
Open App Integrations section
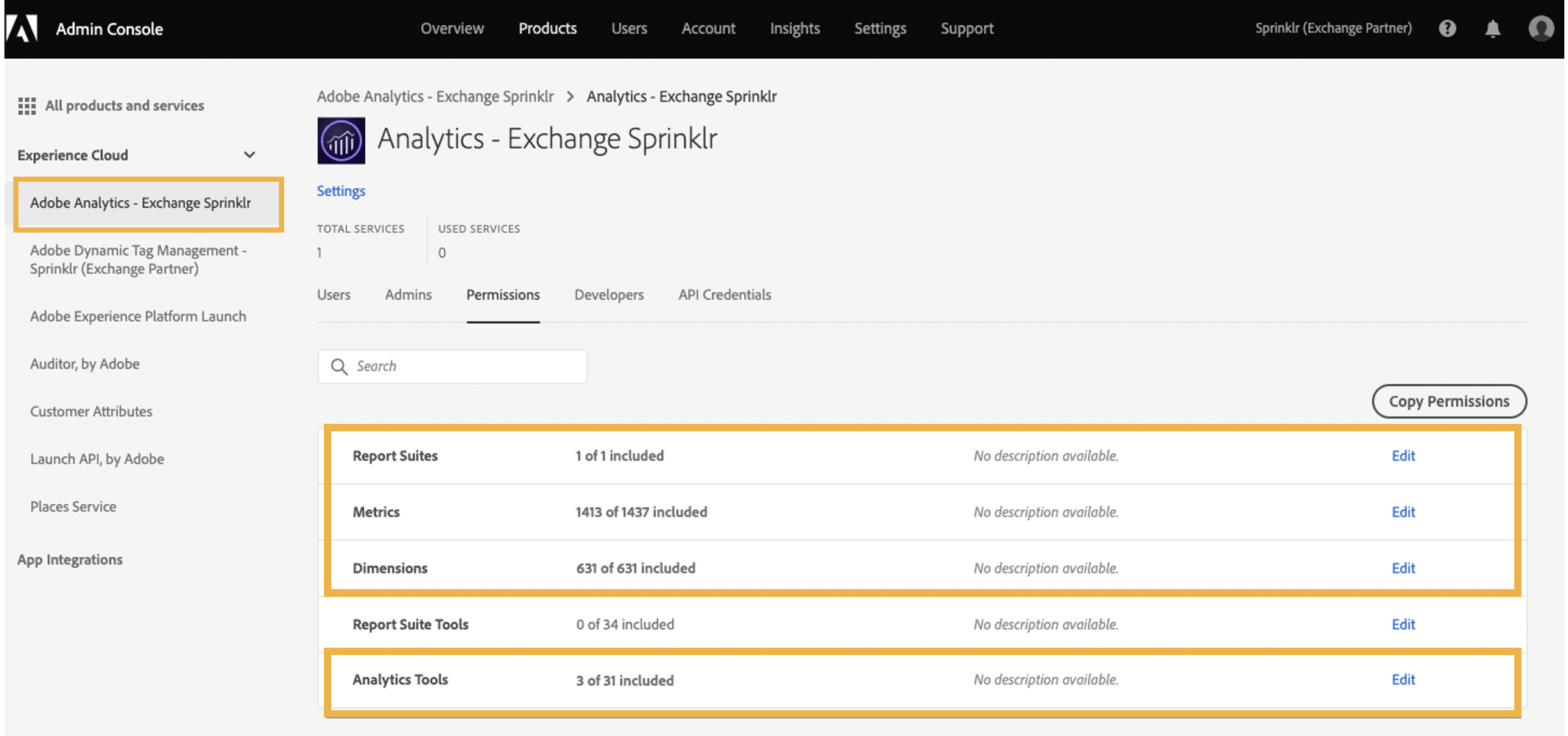(x=70, y=560)
